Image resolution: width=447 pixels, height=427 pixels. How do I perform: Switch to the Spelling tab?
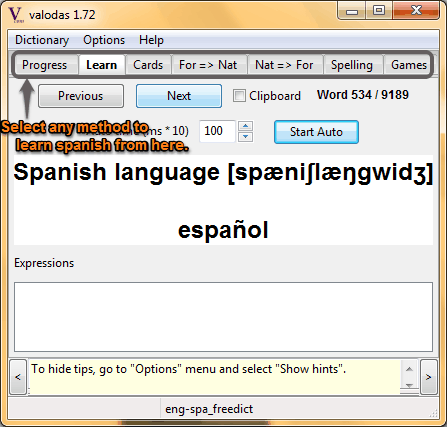(x=352, y=65)
